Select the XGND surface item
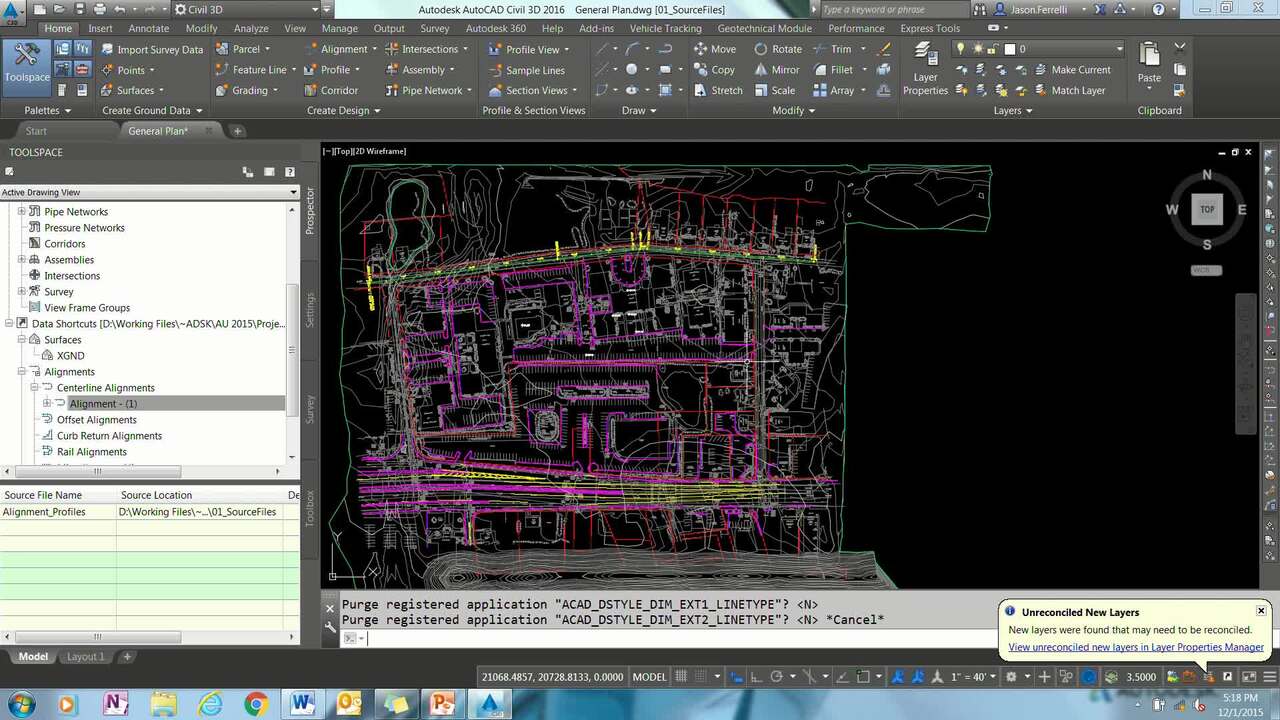This screenshot has height=720, width=1280. [x=70, y=356]
